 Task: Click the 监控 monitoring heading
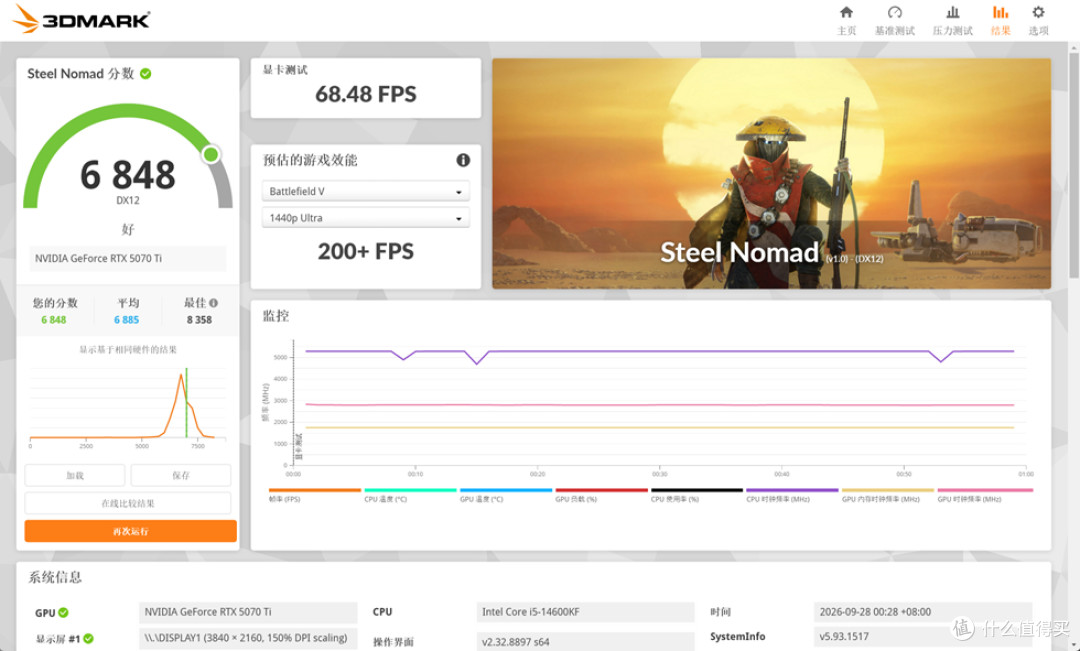[x=276, y=316]
